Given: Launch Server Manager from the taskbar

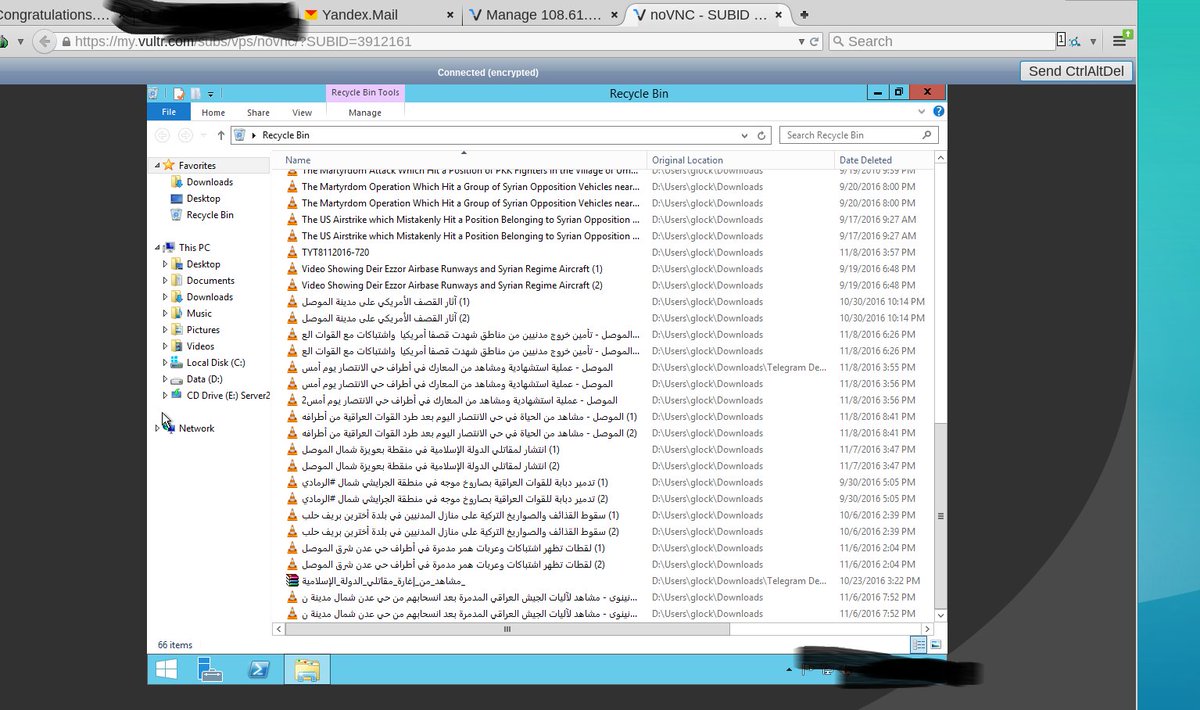Looking at the screenshot, I should click(x=210, y=669).
